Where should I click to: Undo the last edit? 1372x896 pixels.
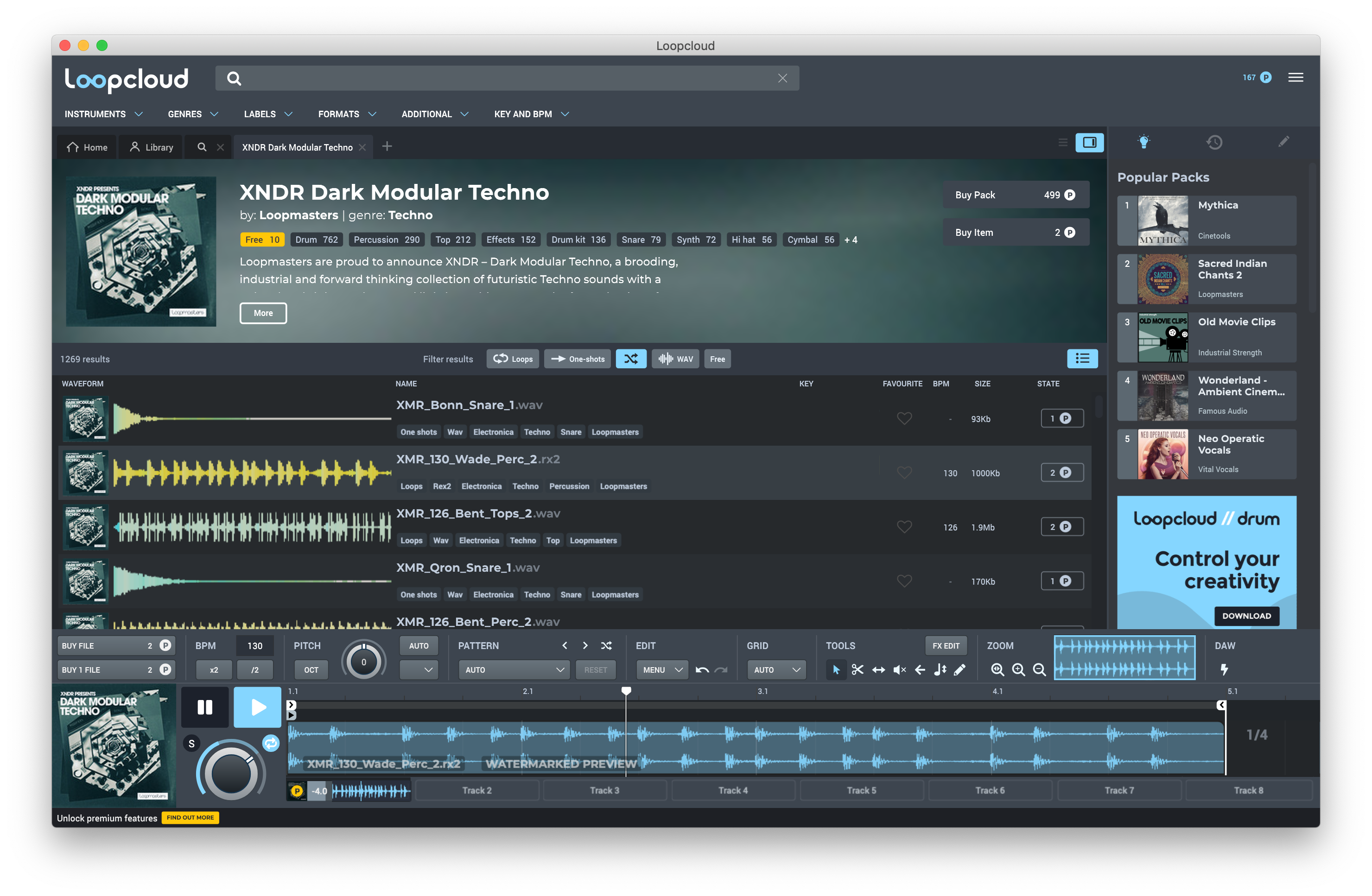[702, 669]
